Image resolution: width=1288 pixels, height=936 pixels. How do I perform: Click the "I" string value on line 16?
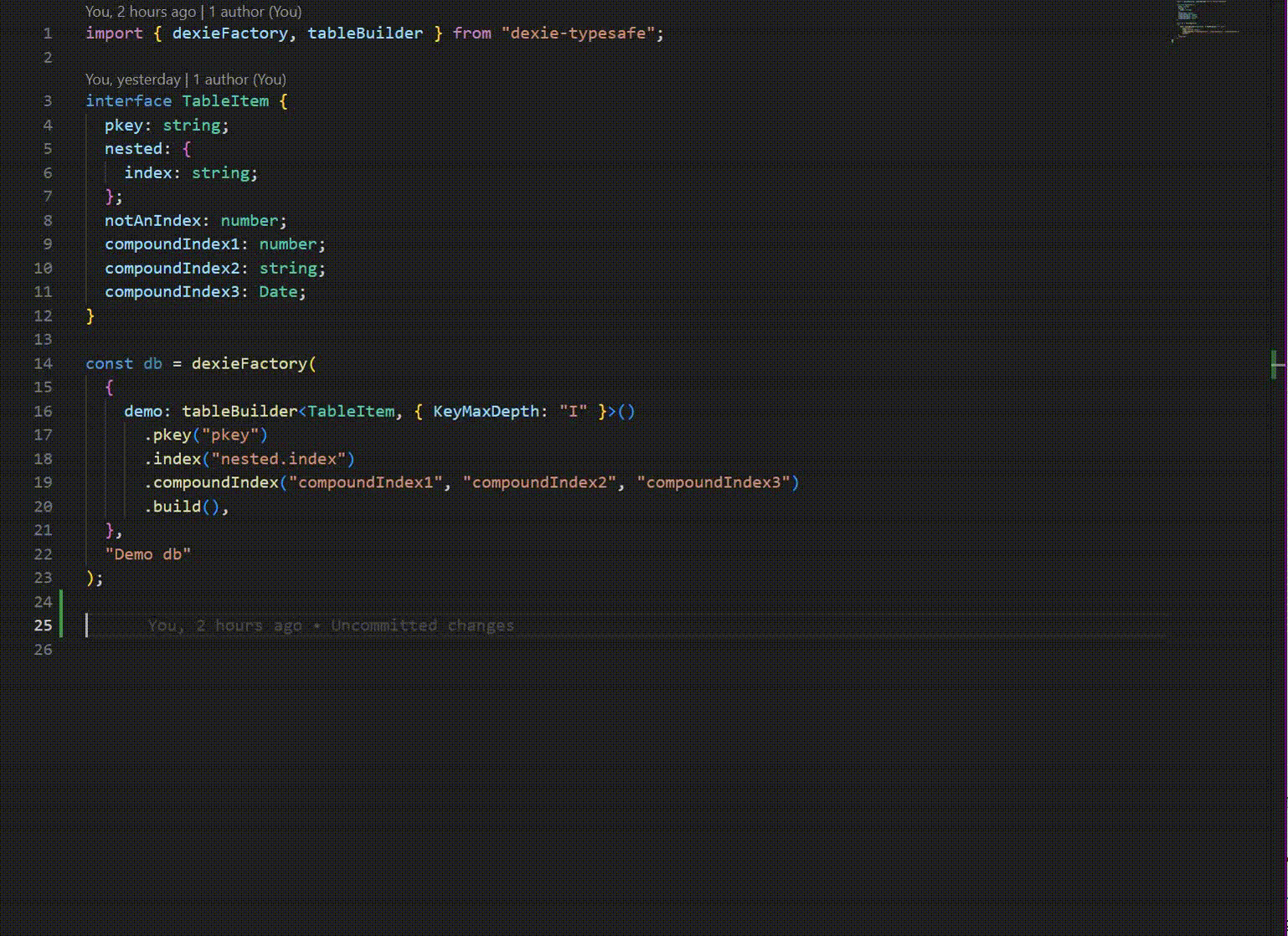coord(573,412)
